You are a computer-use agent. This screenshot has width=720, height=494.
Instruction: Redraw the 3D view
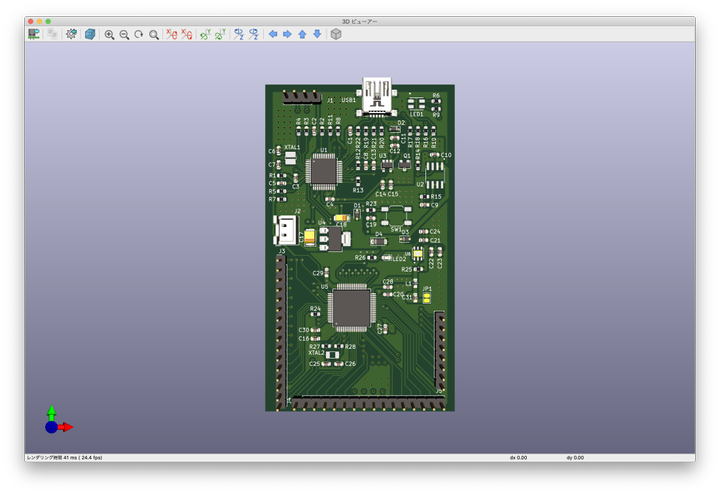138,34
